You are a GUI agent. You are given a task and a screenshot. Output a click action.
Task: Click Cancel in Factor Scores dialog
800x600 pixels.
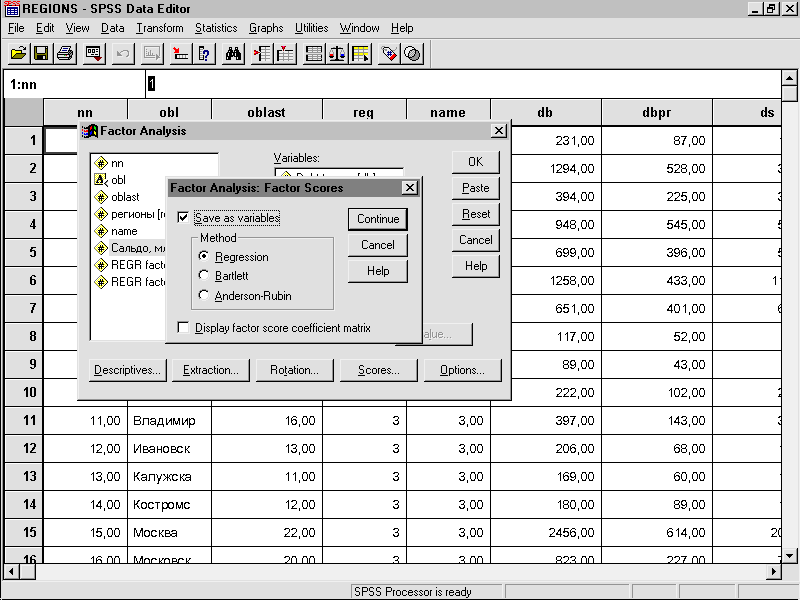pos(378,245)
